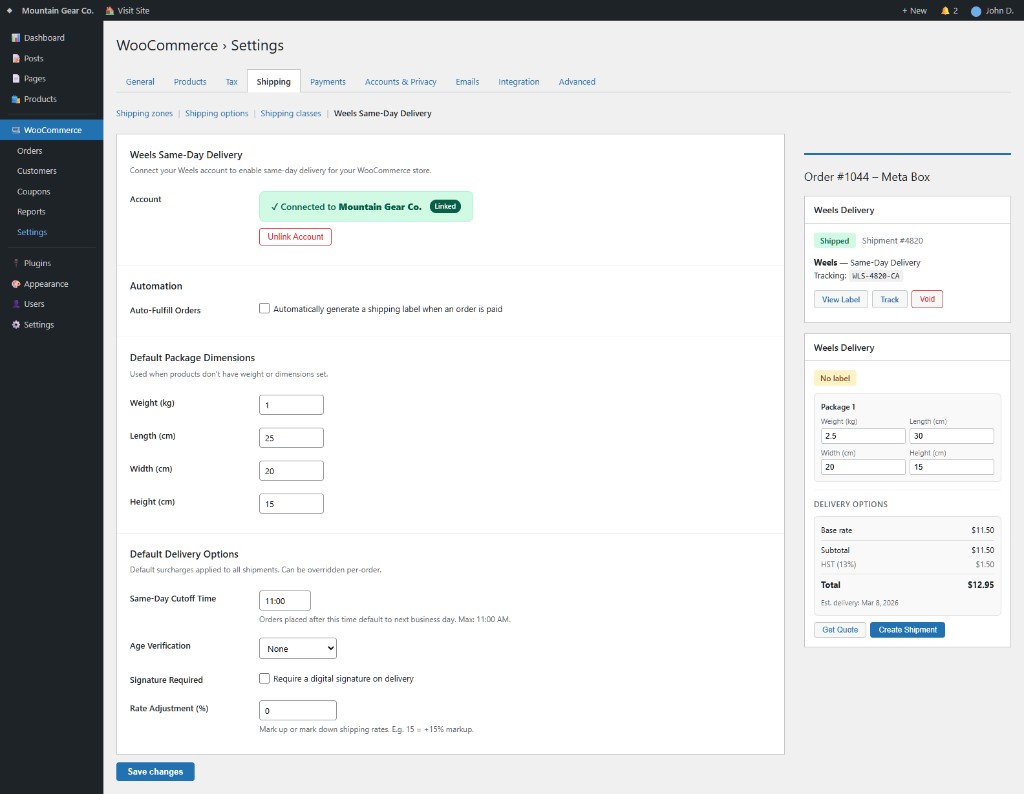Open the Appearance menu in the sidebar
Screen dimensions: 1024x794
point(47,283)
